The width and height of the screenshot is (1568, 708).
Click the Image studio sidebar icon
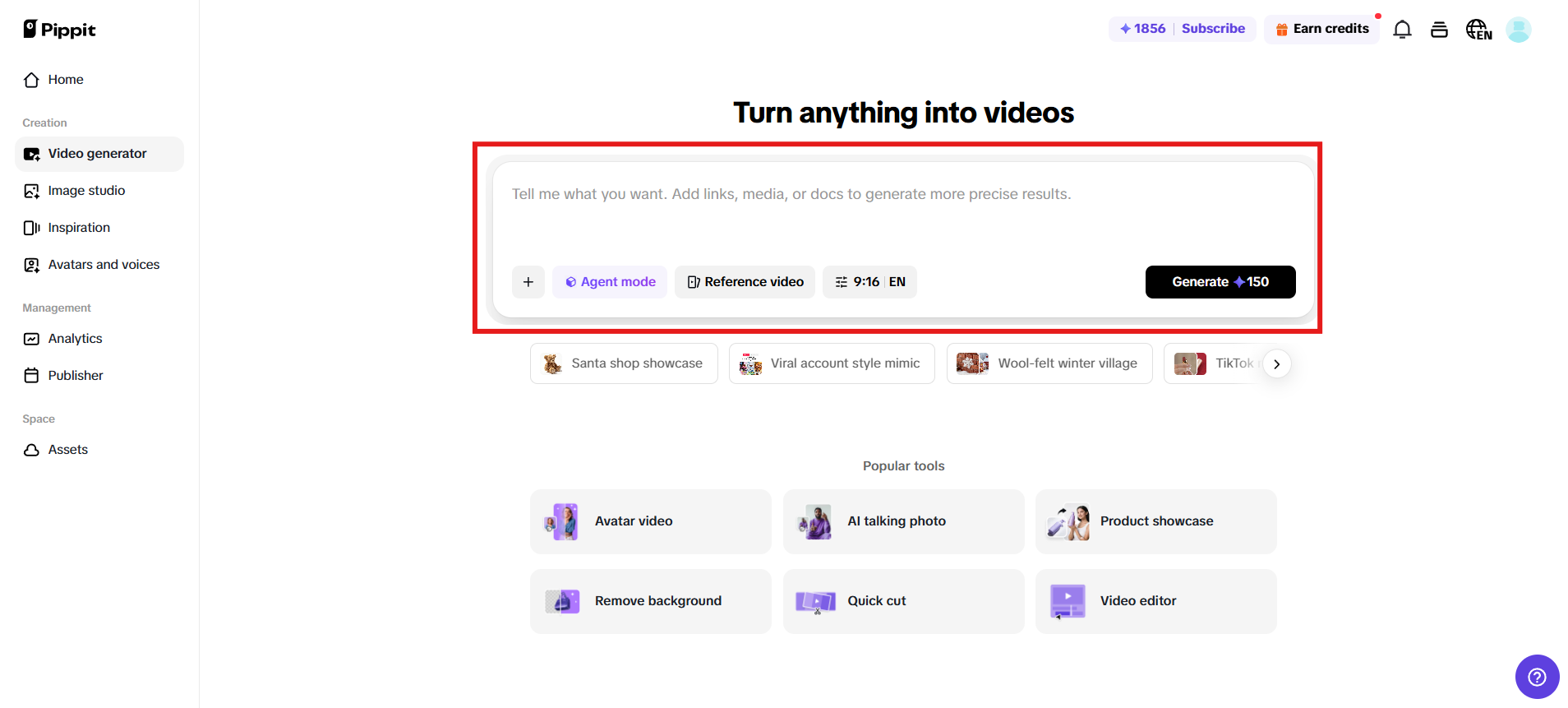tap(31, 191)
